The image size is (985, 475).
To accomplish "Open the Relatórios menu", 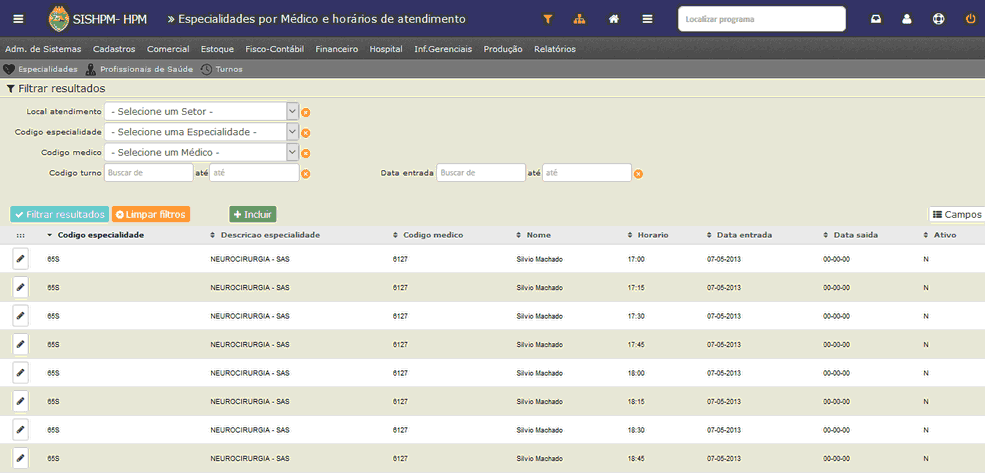I will pyautogui.click(x=555, y=49).
